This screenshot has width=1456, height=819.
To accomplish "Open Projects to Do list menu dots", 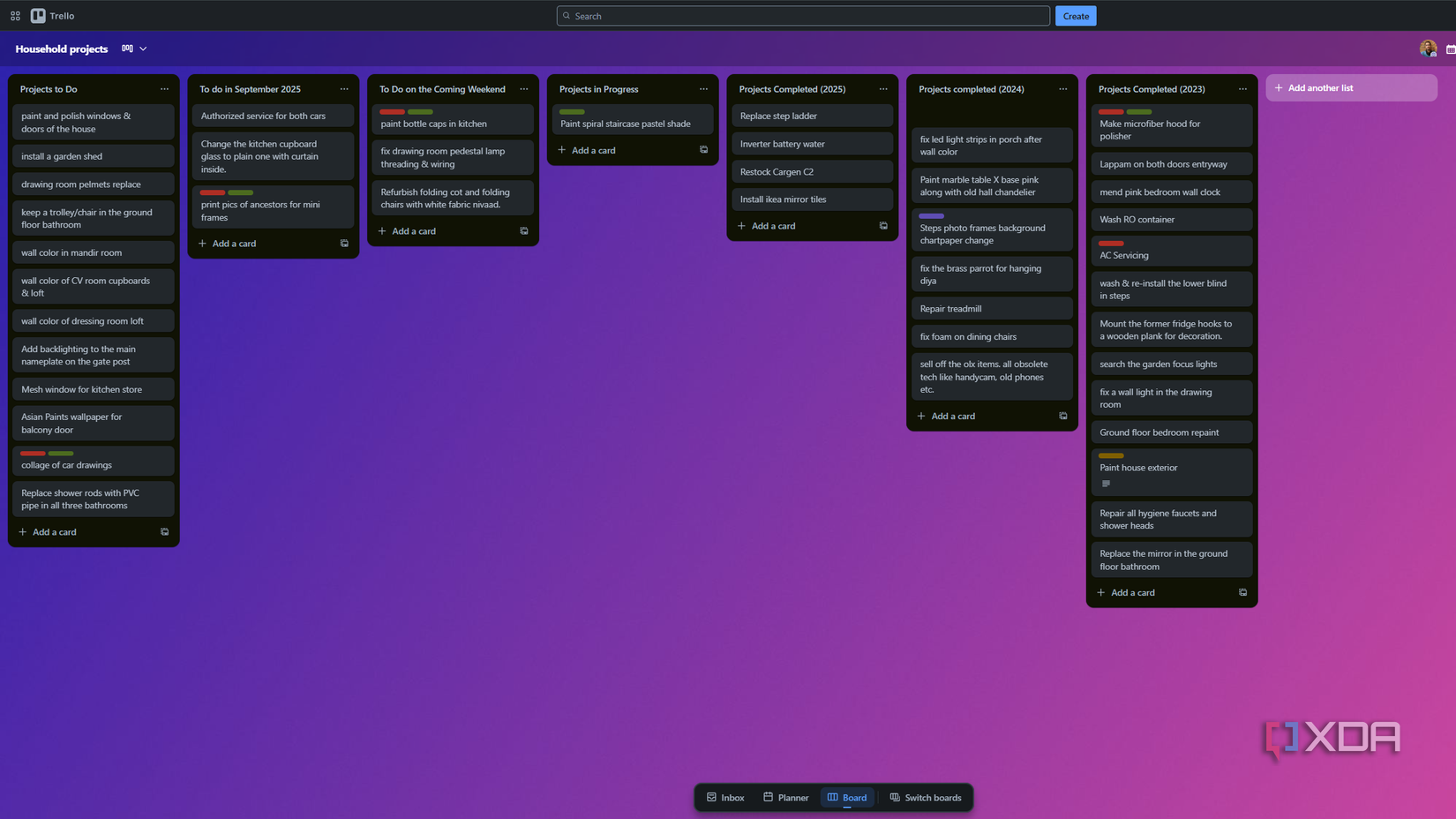I will coord(164,89).
